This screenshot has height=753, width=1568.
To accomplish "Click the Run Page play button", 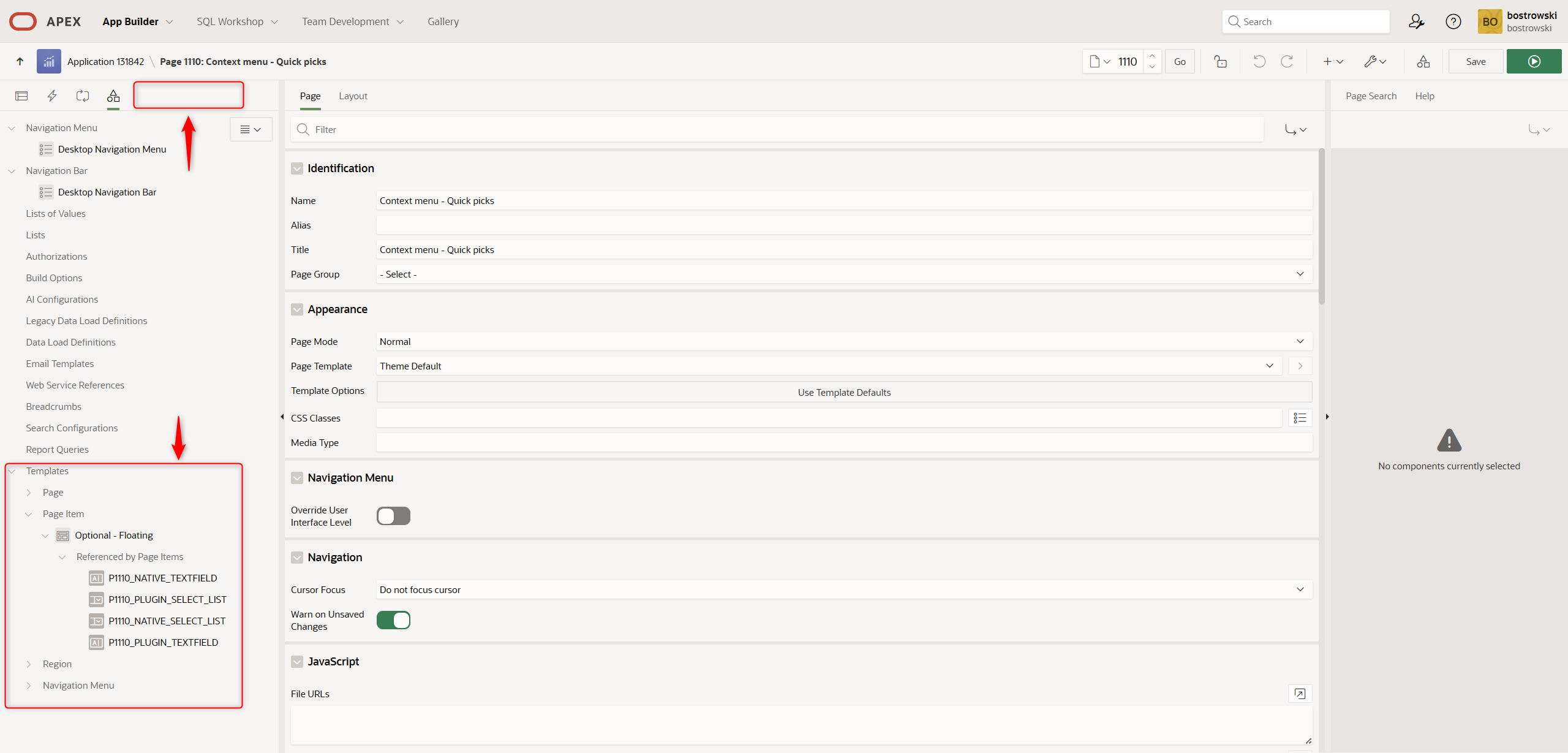I will [x=1533, y=61].
